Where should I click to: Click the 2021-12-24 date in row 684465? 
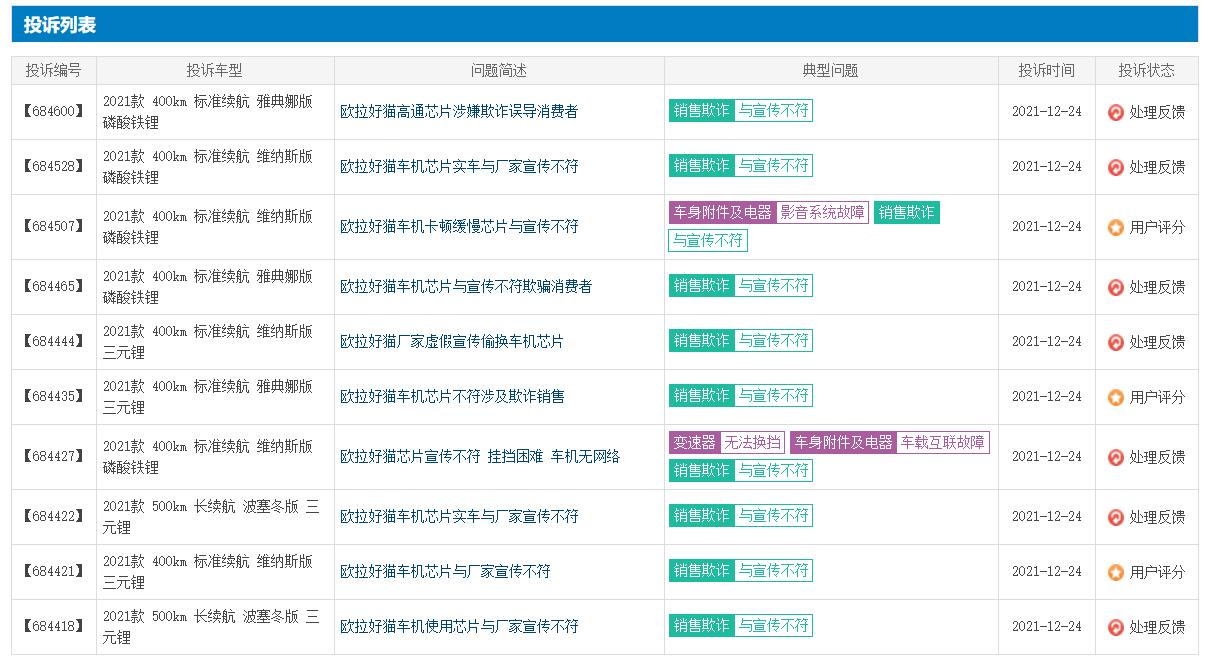[1047, 287]
